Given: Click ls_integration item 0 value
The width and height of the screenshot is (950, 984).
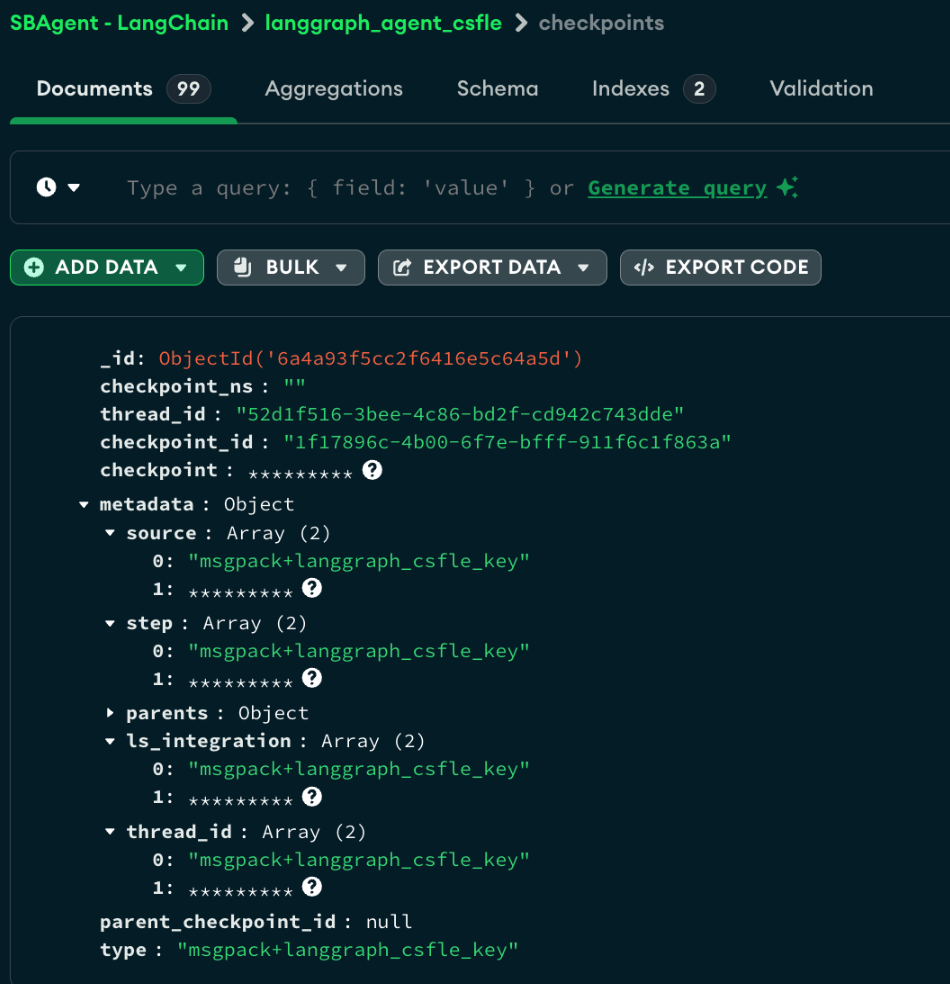Looking at the screenshot, I should (x=359, y=769).
